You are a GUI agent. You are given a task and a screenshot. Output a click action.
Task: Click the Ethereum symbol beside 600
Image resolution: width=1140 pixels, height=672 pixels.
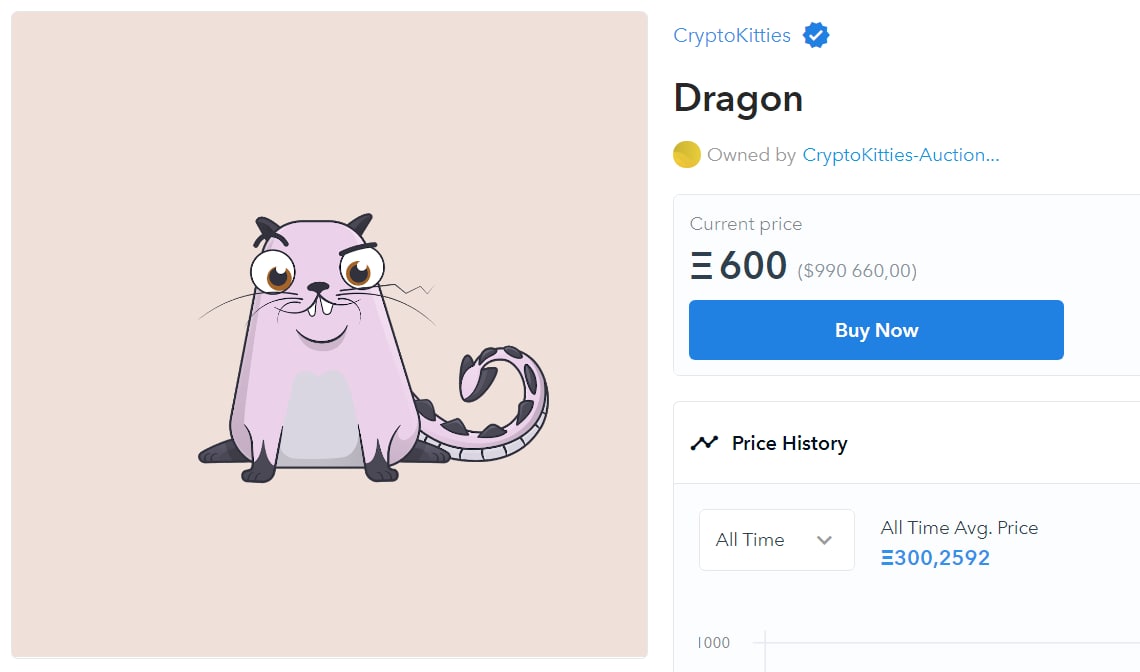tap(702, 267)
